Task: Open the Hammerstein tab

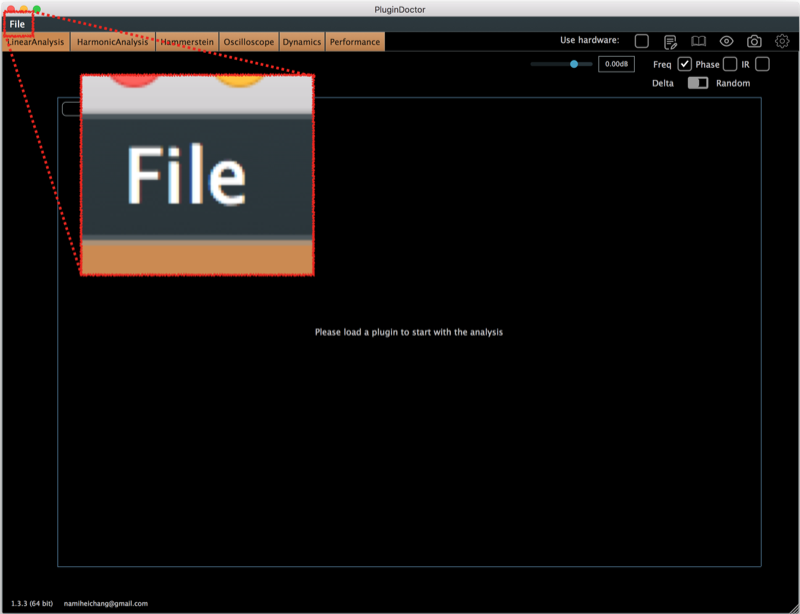Action: click(187, 42)
